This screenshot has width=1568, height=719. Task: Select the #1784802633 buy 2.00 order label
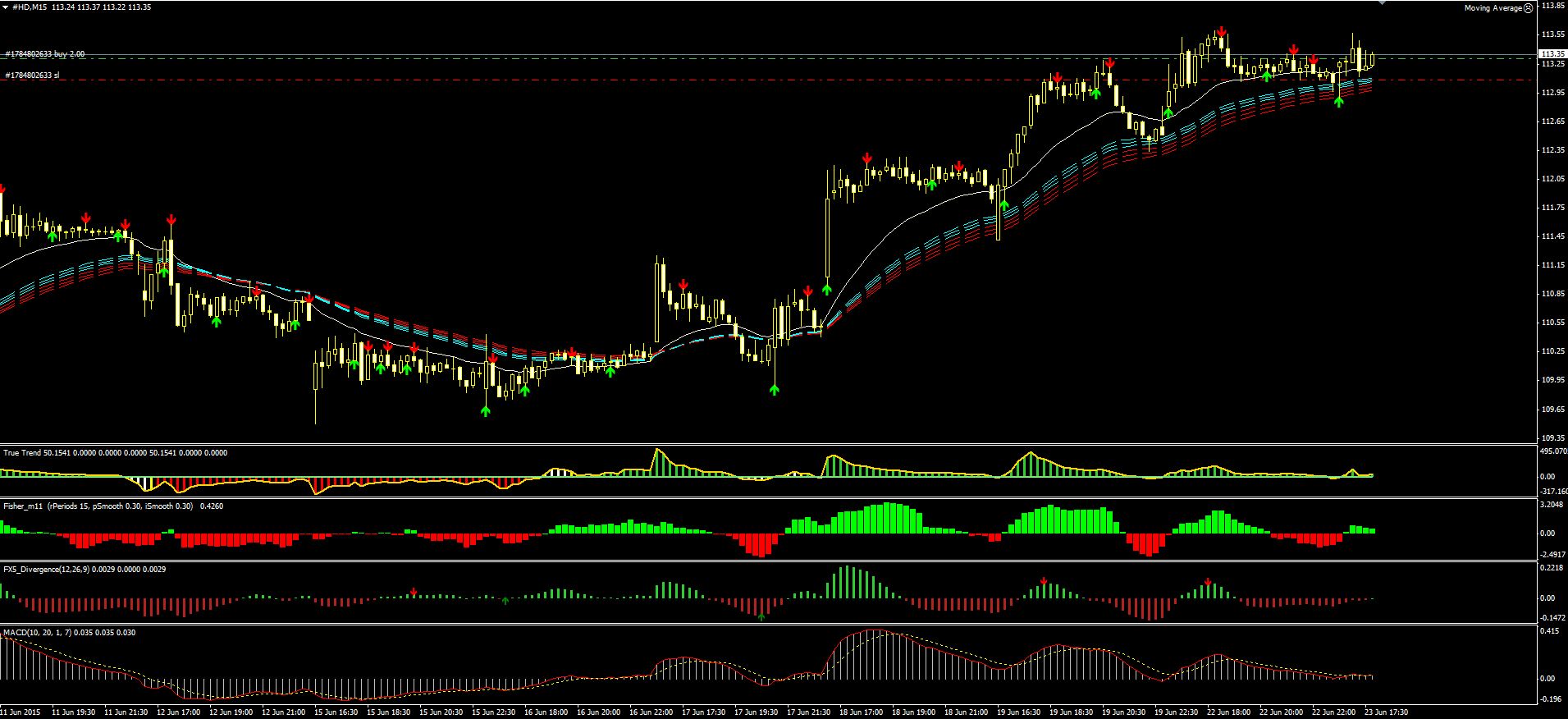click(45, 54)
